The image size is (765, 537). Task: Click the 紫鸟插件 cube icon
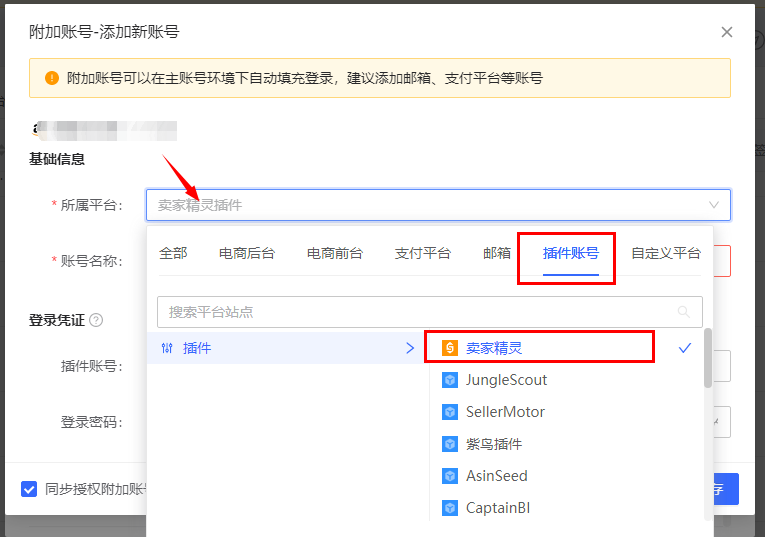pos(449,444)
